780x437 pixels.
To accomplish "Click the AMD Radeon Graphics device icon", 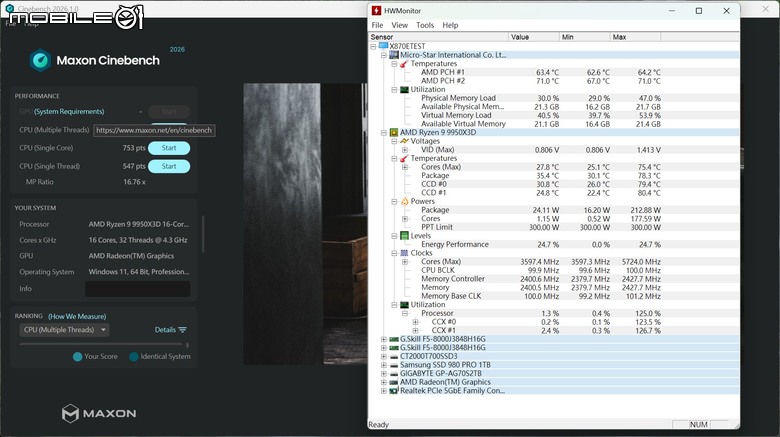I will click(394, 382).
